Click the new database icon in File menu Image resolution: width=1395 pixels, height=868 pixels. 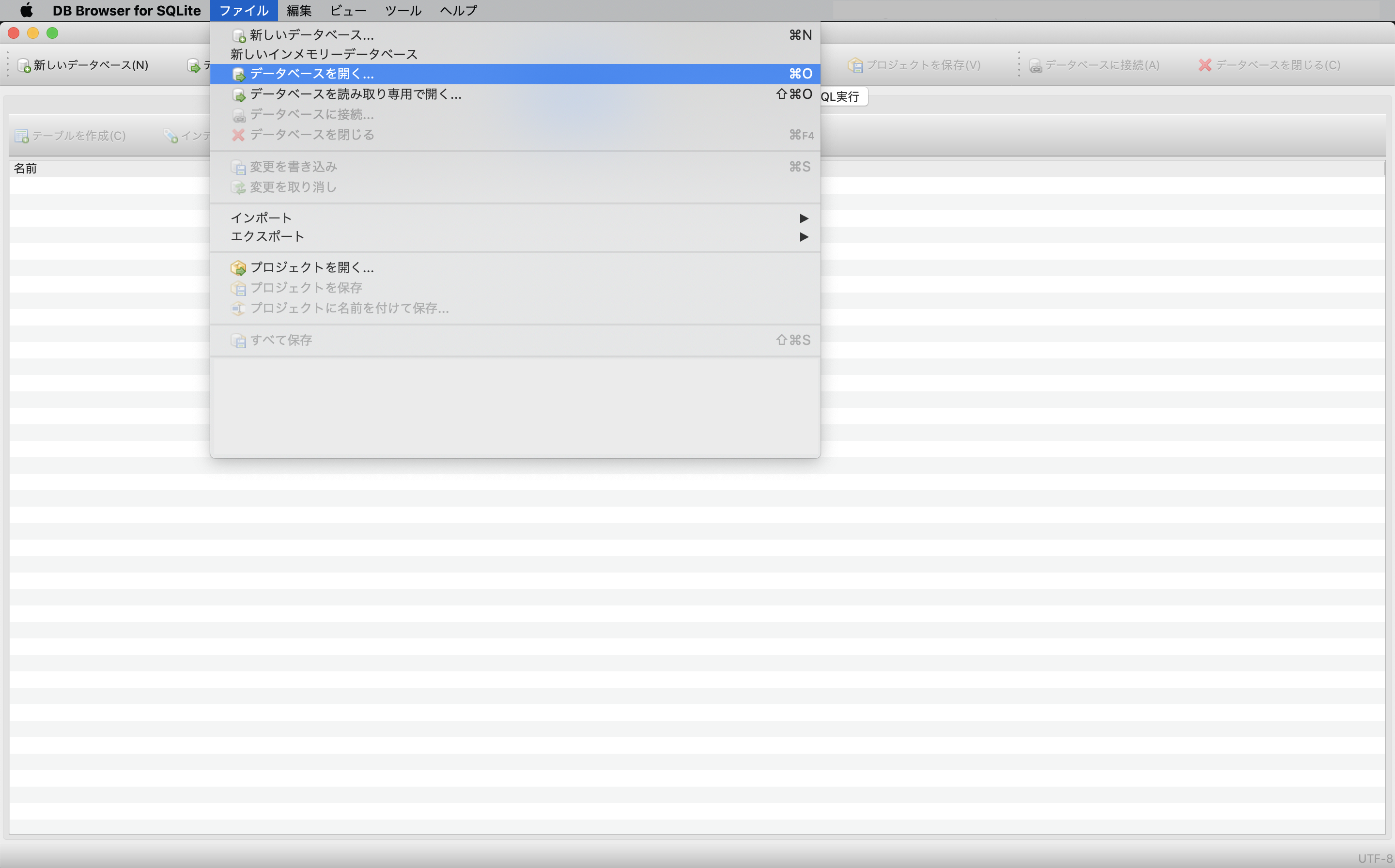point(238,35)
